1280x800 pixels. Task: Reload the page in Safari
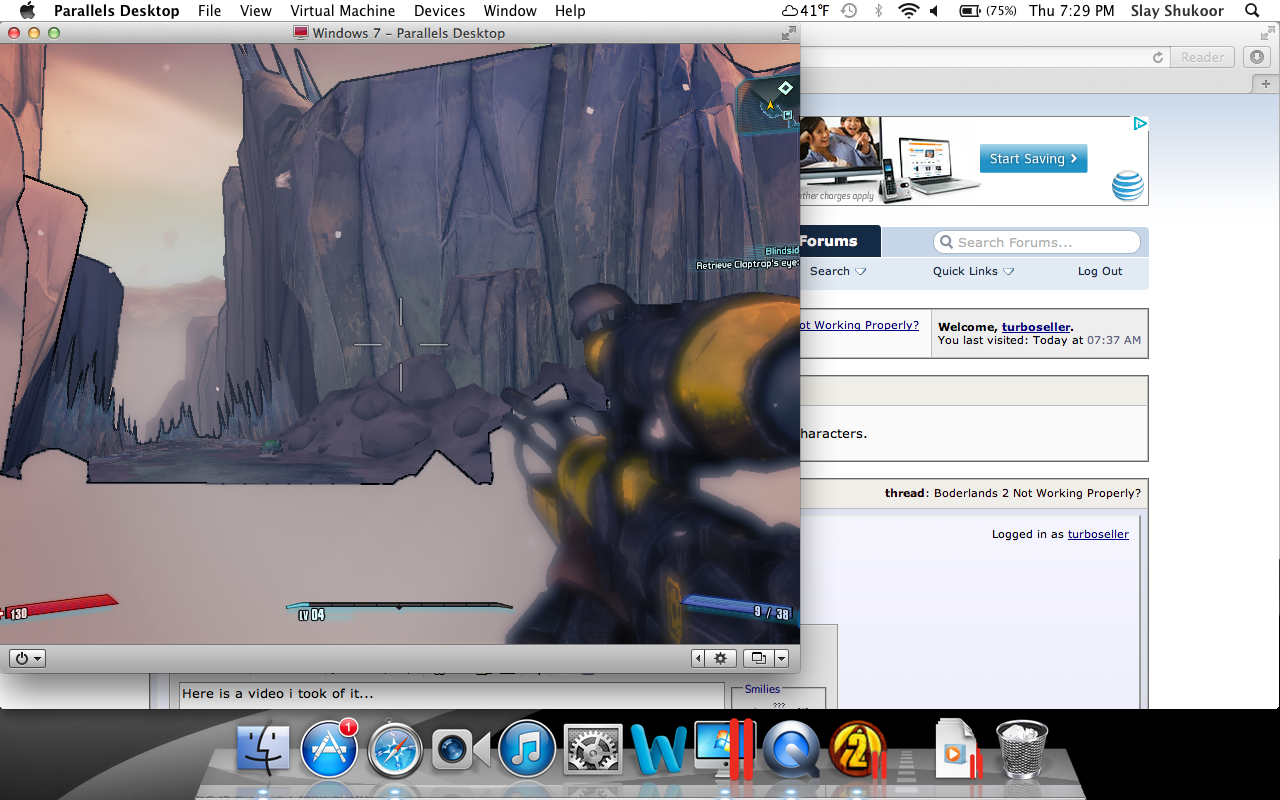1158,57
